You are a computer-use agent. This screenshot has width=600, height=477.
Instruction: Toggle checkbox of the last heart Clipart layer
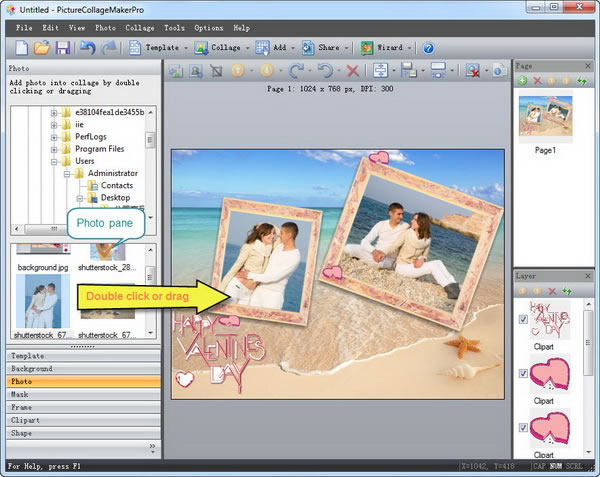(x=523, y=428)
